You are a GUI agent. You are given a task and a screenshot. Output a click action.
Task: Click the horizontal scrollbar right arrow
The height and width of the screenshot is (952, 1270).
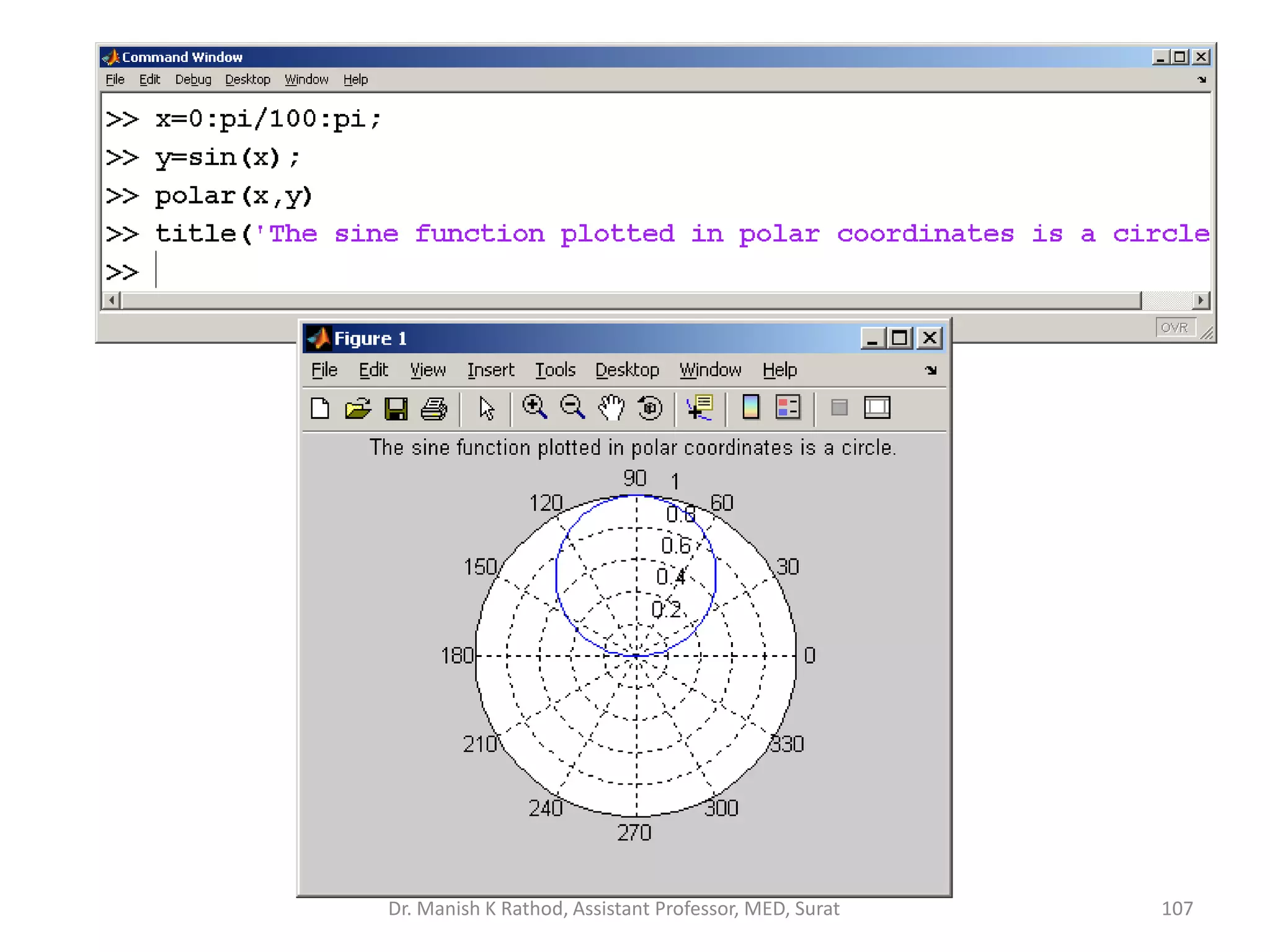coord(1201,301)
